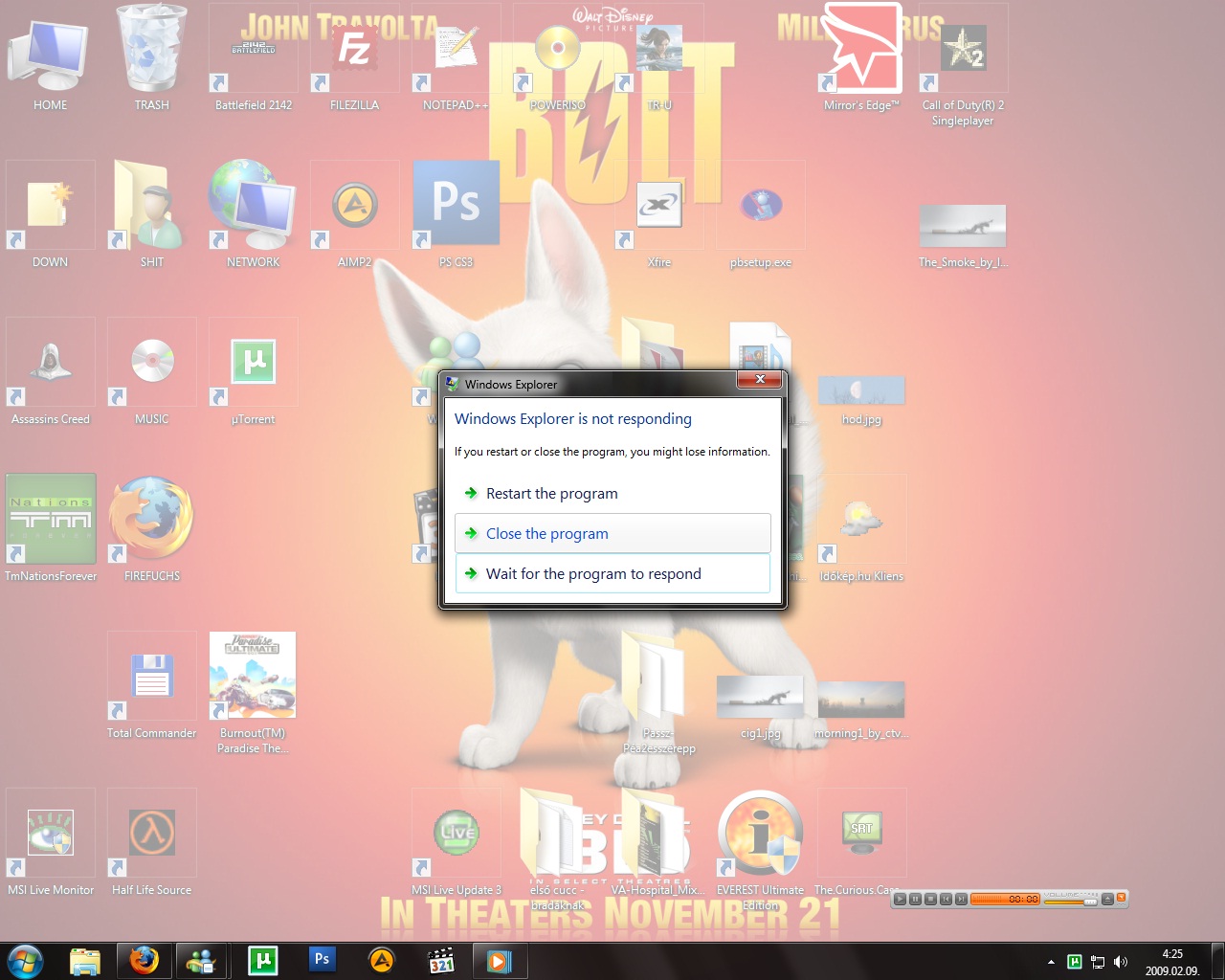This screenshot has height=980, width=1225.
Task: Click the mini player eject button
Action: pos(1107,899)
